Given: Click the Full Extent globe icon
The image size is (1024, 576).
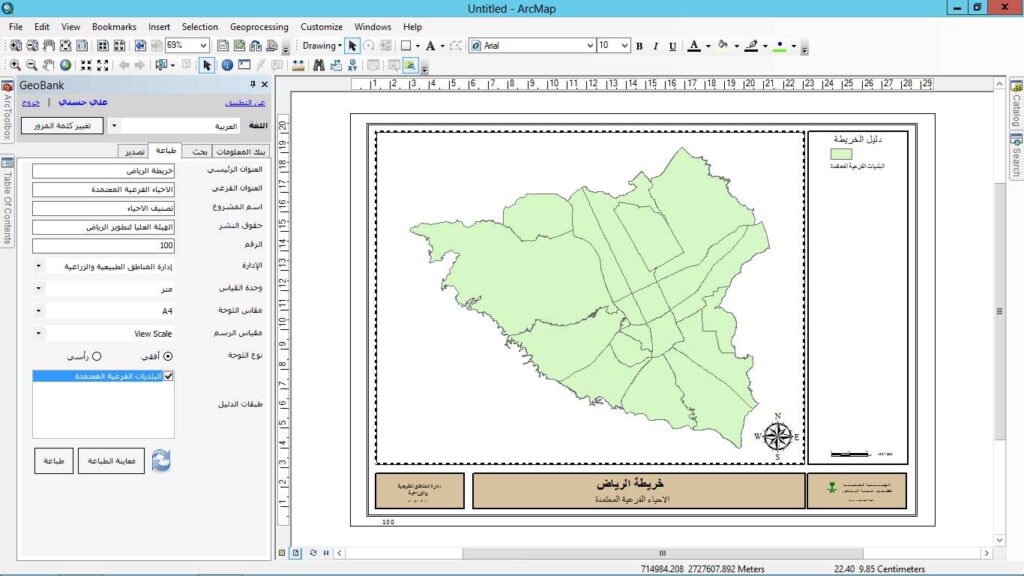Looking at the screenshot, I should coord(65,65).
